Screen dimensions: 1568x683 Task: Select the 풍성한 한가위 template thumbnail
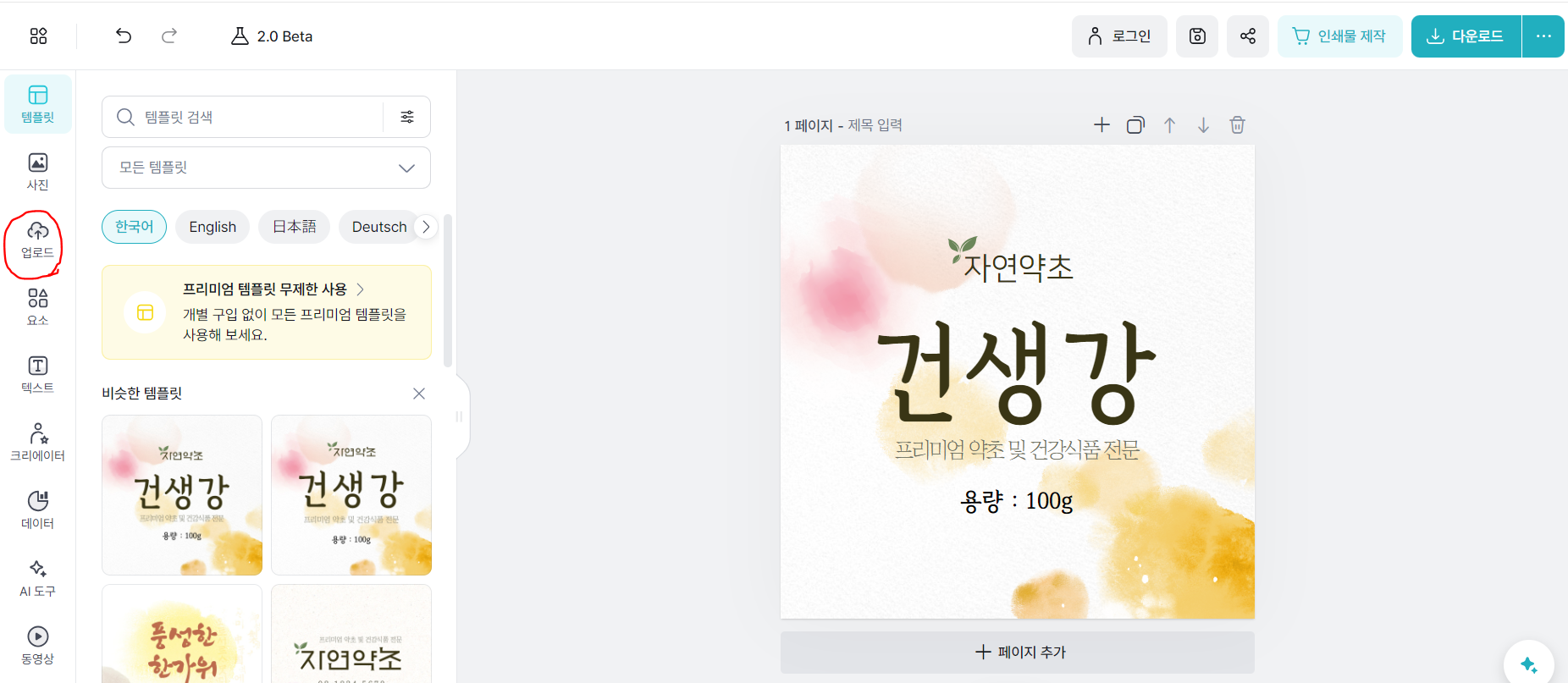point(182,634)
